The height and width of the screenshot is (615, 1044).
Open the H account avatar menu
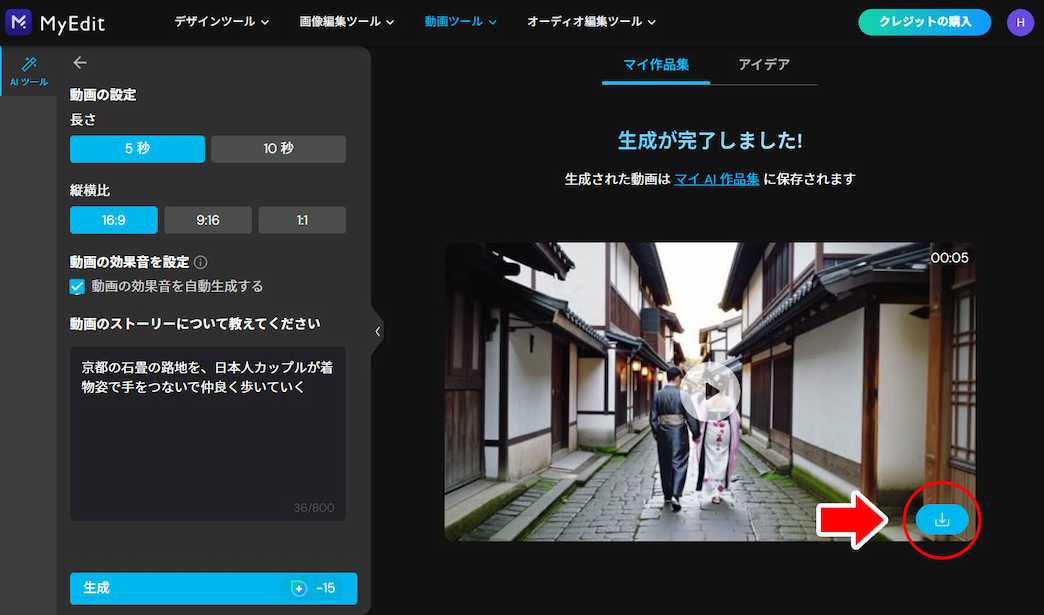(1019, 21)
